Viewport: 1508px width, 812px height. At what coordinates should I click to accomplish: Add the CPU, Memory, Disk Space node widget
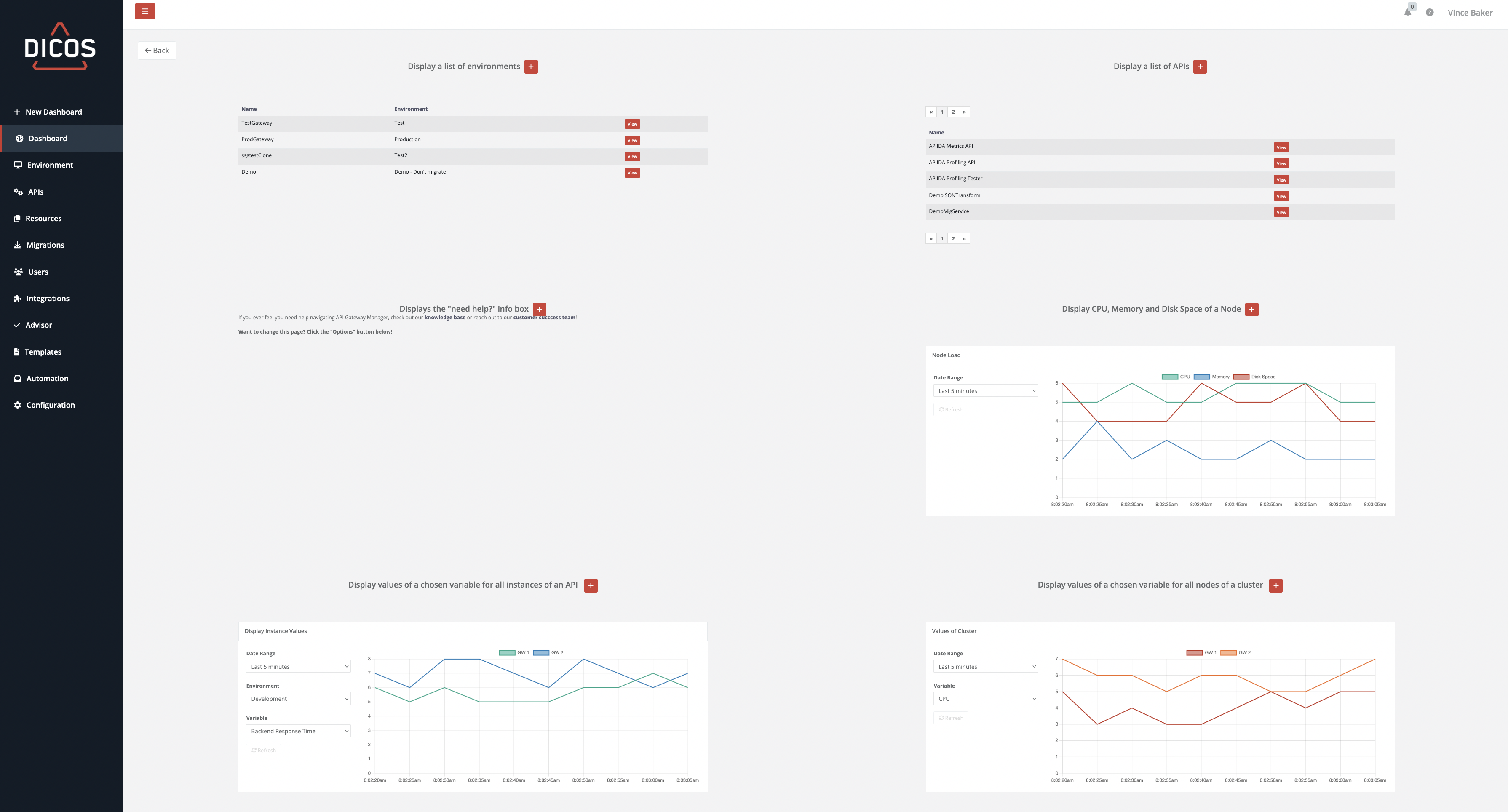[1251, 309]
